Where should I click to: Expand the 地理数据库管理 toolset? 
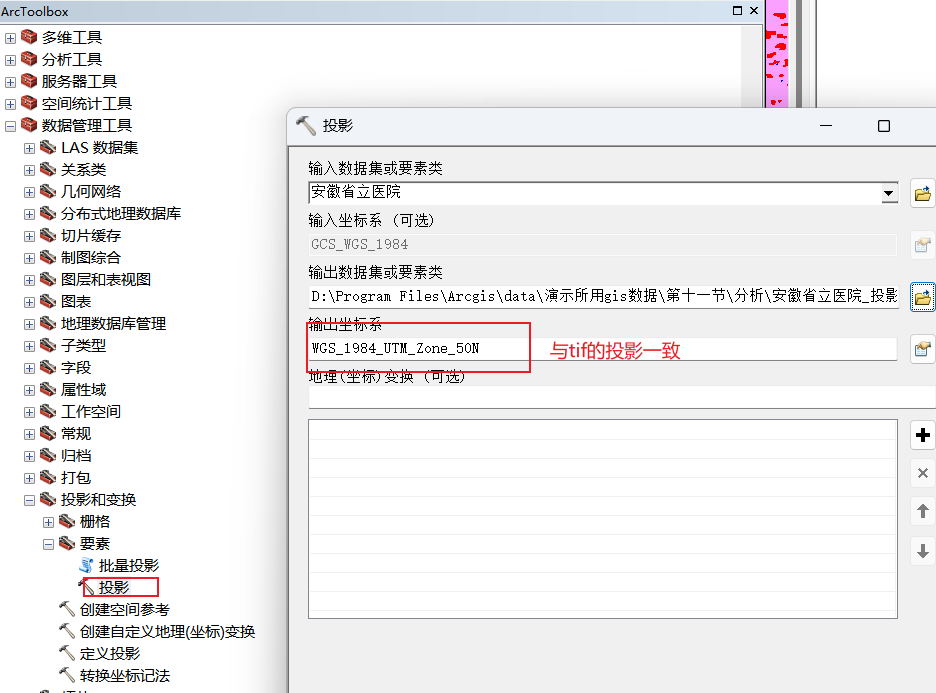[29, 325]
